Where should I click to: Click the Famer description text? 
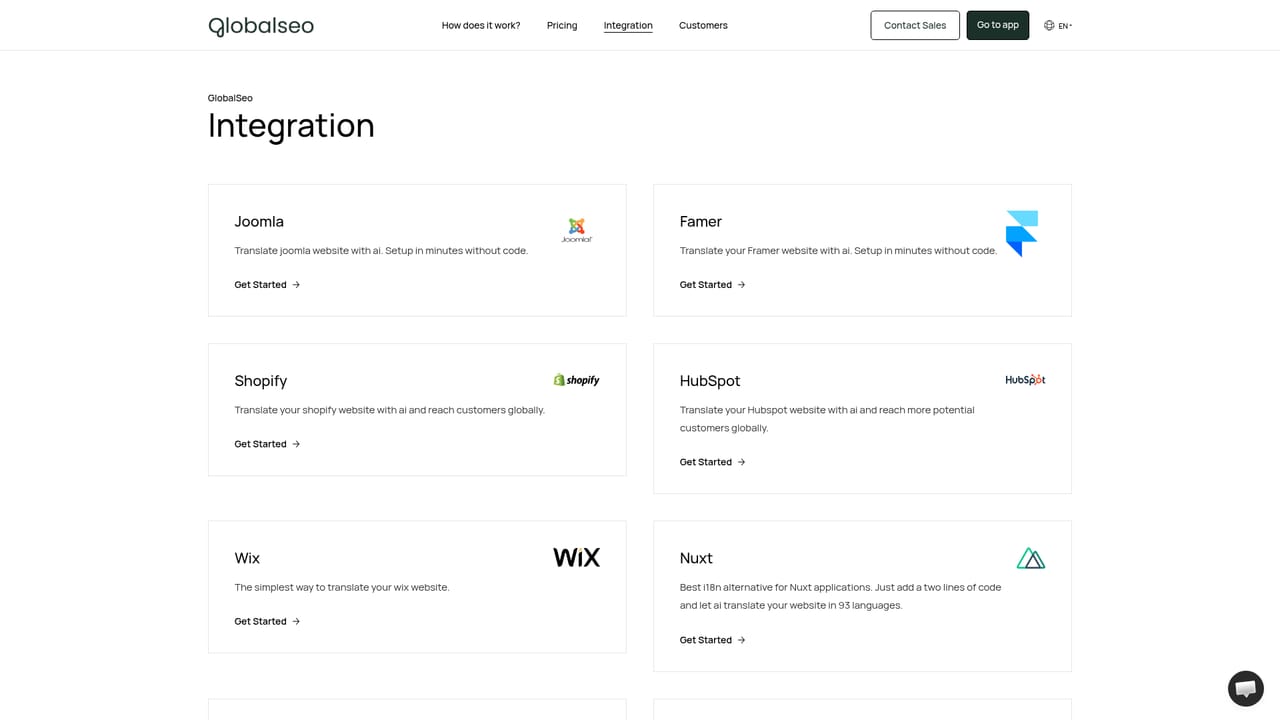point(838,251)
